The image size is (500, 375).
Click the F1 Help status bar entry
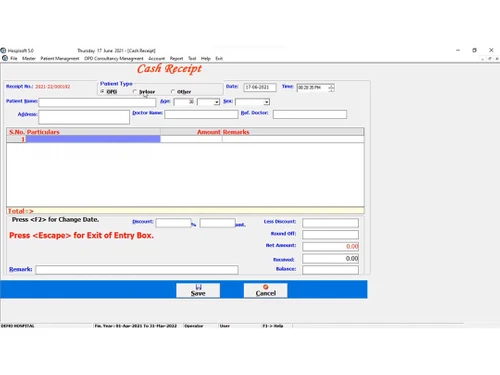[x=273, y=326]
